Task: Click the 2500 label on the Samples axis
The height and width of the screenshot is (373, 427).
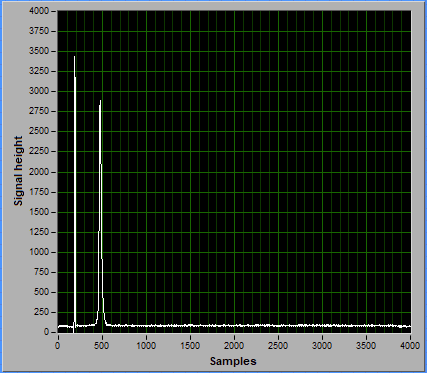Action: click(x=278, y=346)
